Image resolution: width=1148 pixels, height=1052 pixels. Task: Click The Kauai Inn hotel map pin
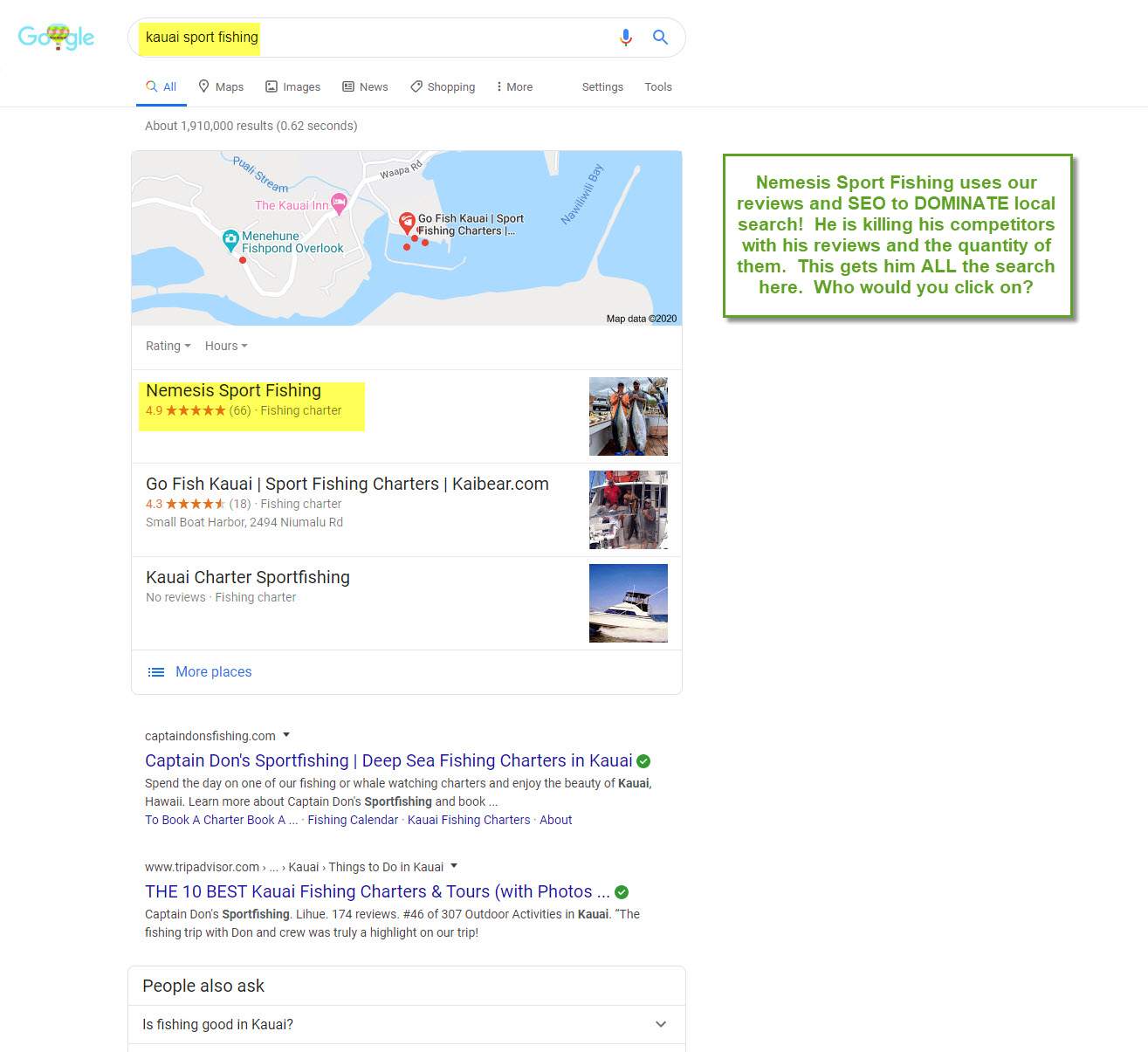click(x=339, y=203)
